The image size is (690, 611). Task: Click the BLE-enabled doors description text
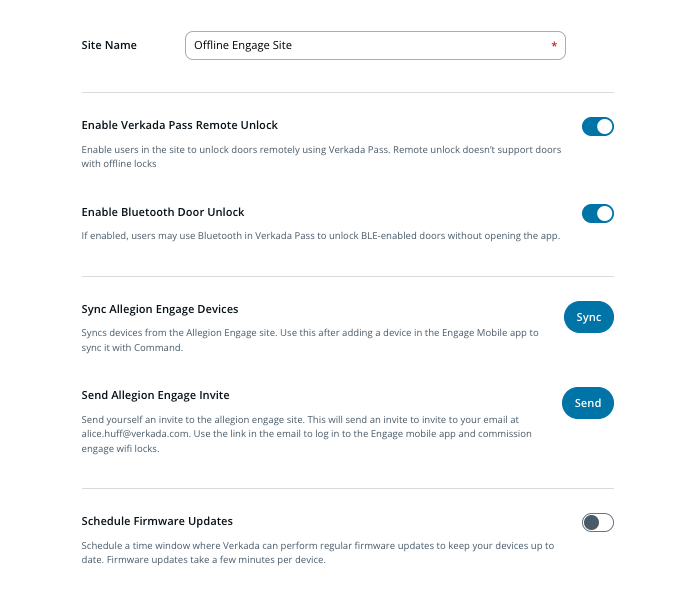coord(320,237)
